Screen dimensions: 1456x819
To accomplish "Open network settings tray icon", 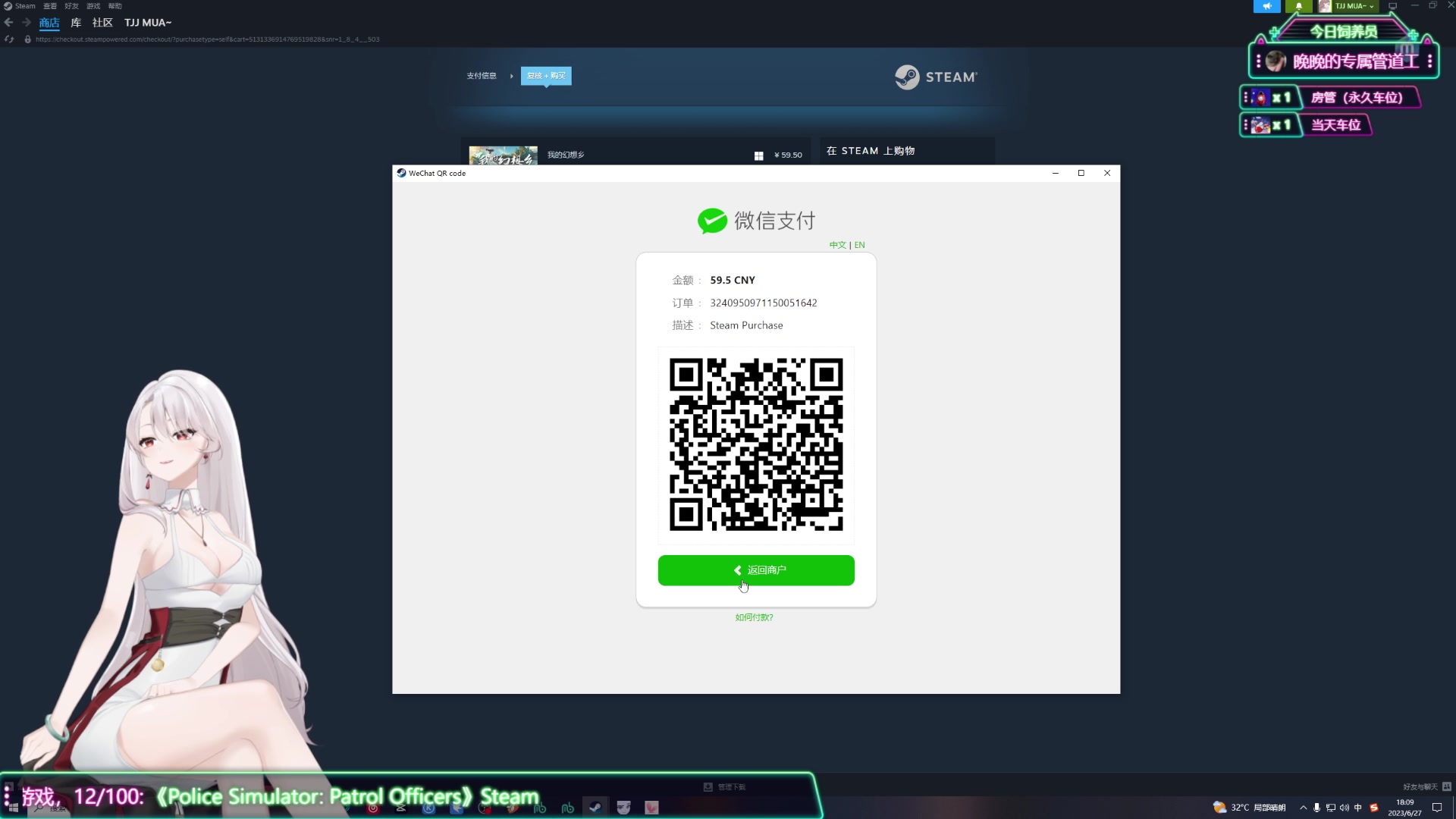I will click(x=1331, y=808).
